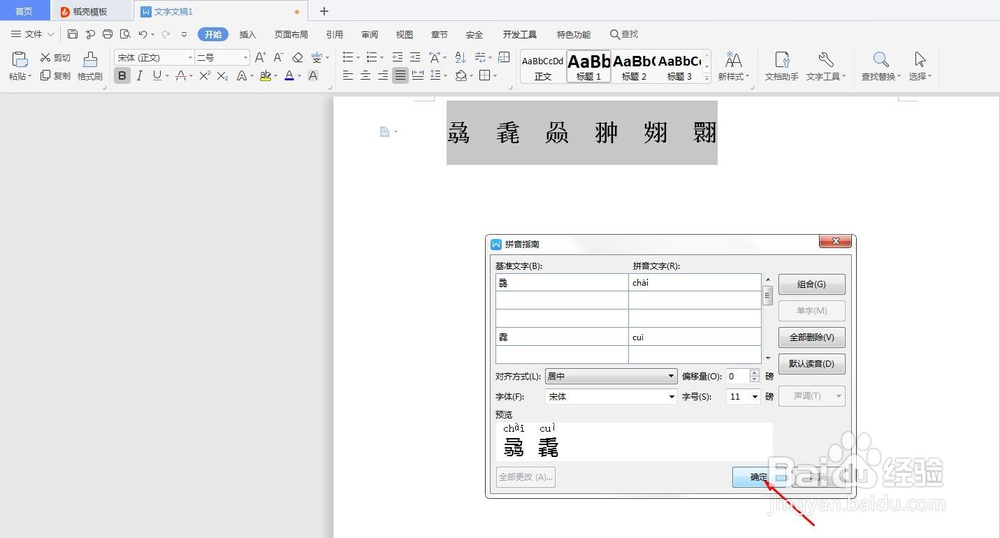This screenshot has height=538, width=1000.
Task: Toggle Center paragraph alignment
Action: coord(365,76)
